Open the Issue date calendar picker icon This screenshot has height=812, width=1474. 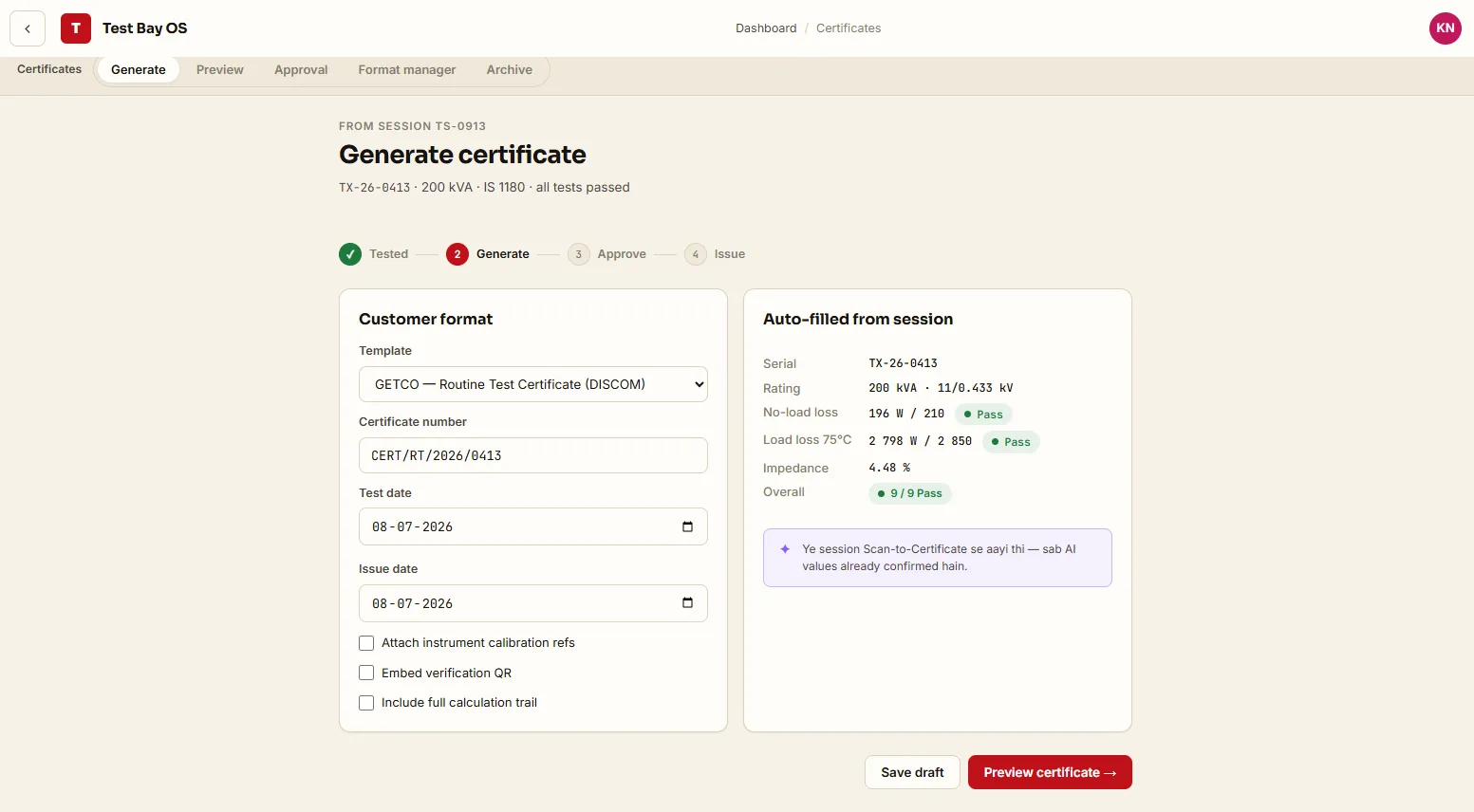687,603
